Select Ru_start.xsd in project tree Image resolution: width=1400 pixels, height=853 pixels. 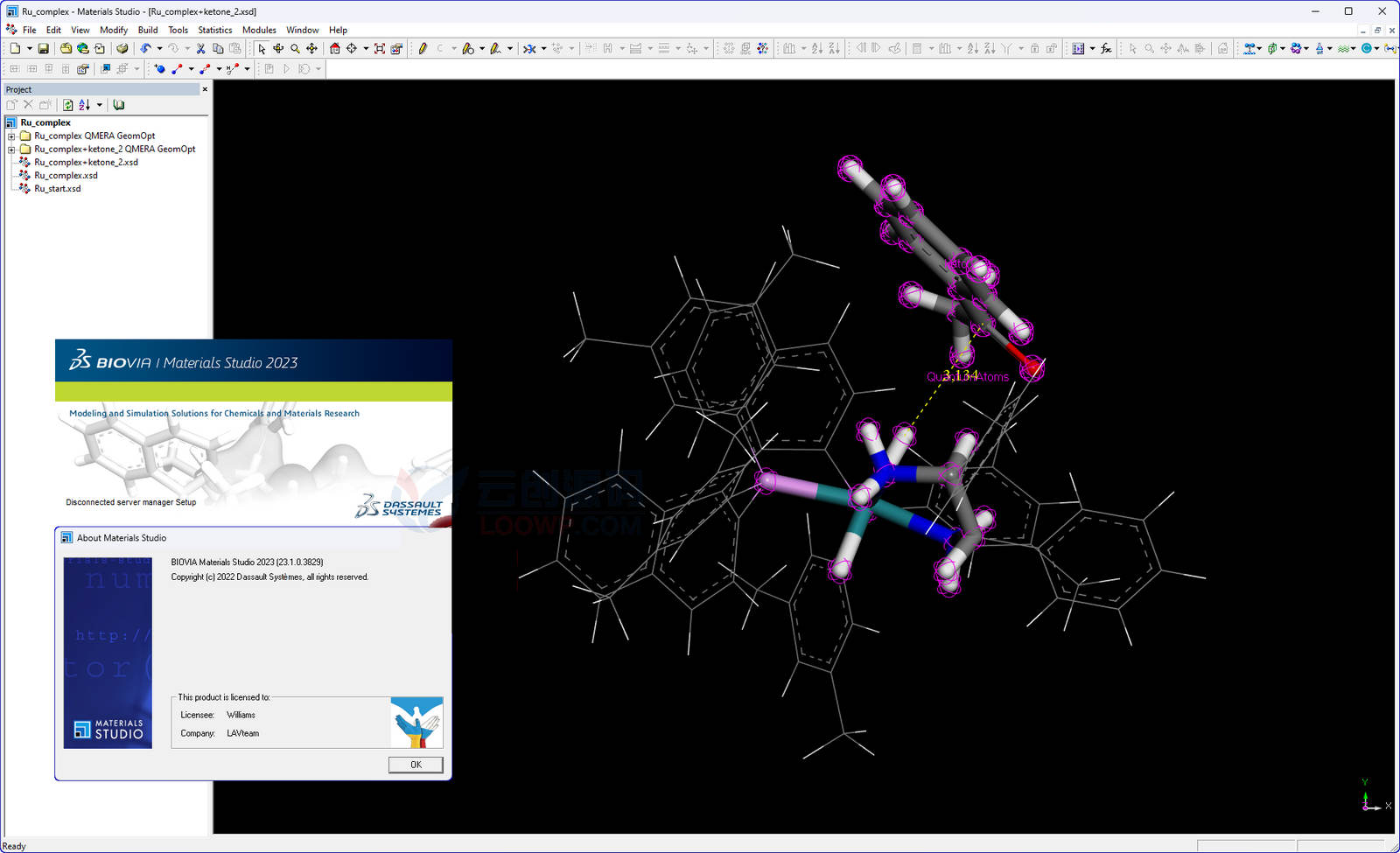pos(57,189)
